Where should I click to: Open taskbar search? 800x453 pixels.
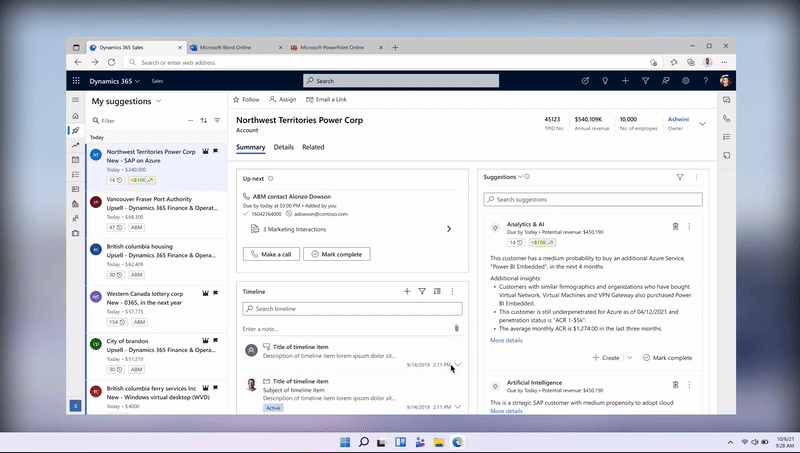364,442
